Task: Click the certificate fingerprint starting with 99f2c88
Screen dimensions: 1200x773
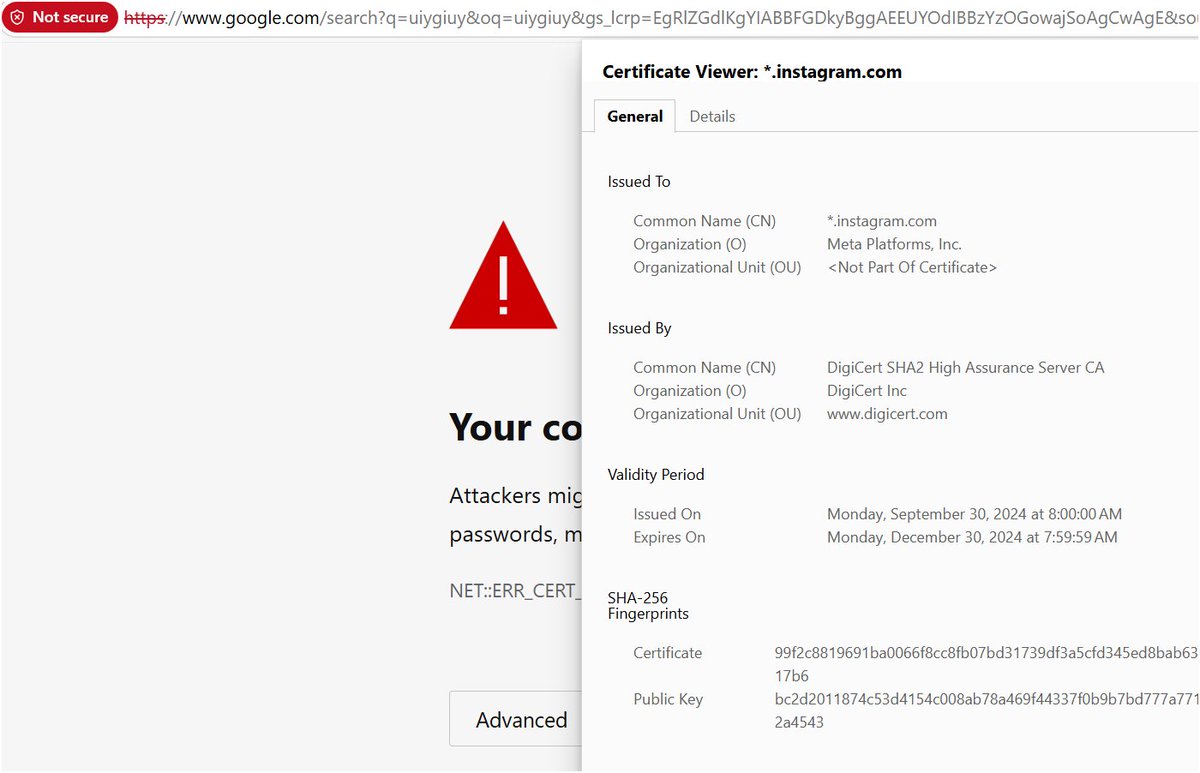Action: 986,664
